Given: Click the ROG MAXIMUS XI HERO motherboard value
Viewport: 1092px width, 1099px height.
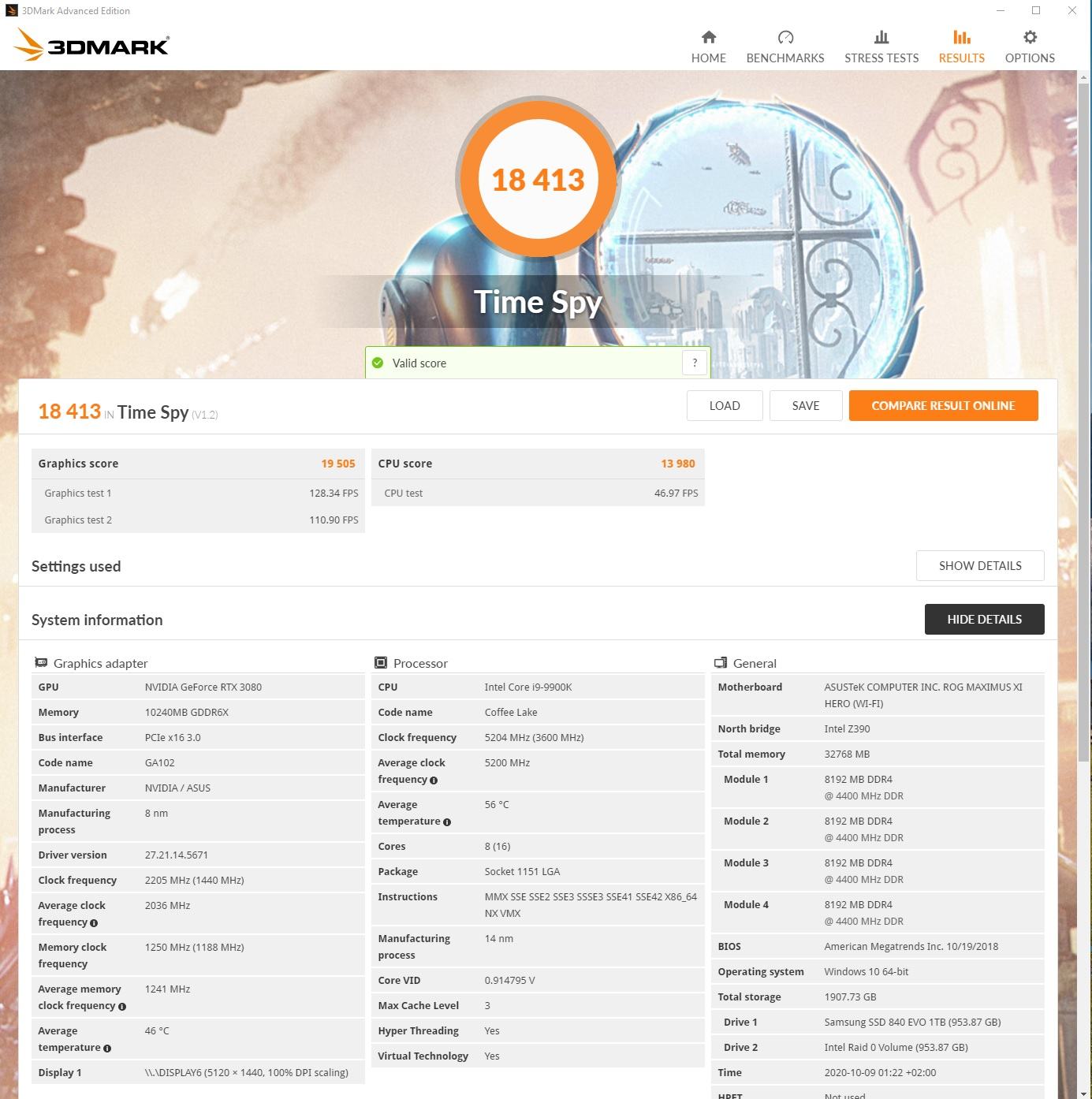Looking at the screenshot, I should coord(923,695).
